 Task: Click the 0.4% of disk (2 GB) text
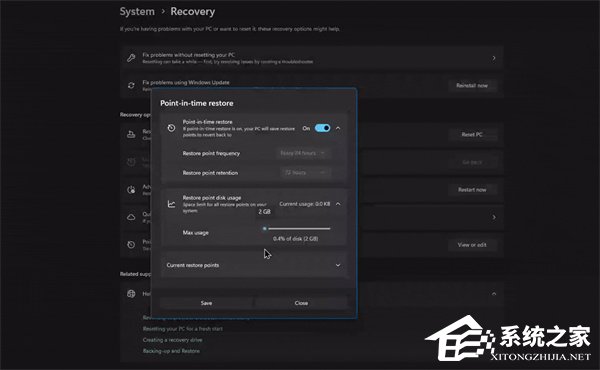click(x=295, y=239)
